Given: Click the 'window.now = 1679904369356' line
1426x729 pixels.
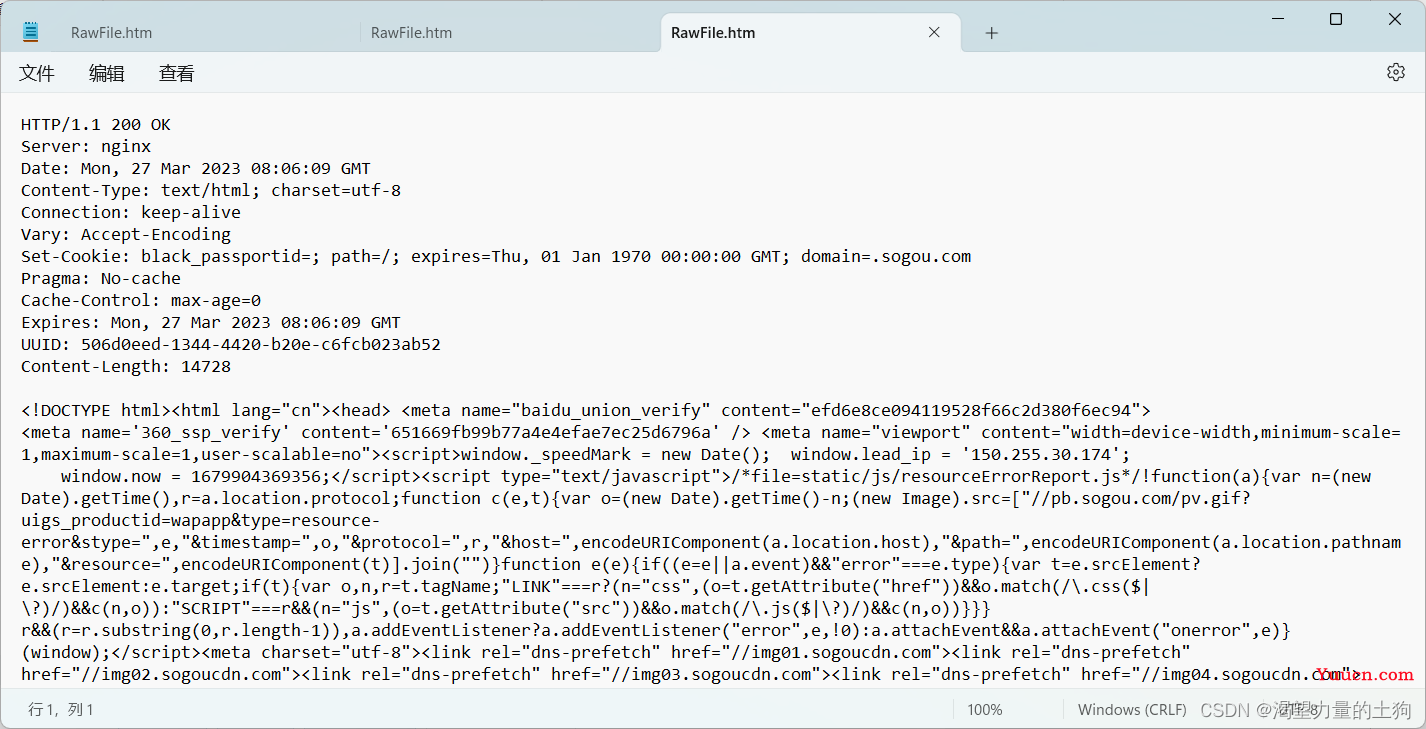Looking at the screenshot, I should [x=716, y=477].
